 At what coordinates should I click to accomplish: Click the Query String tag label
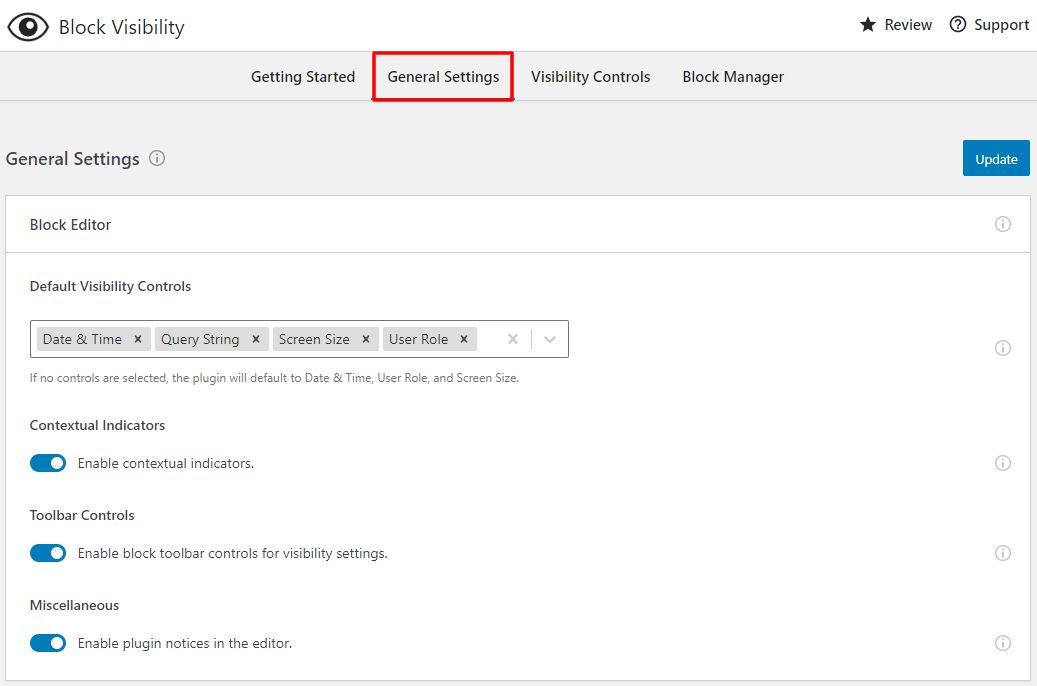[200, 339]
